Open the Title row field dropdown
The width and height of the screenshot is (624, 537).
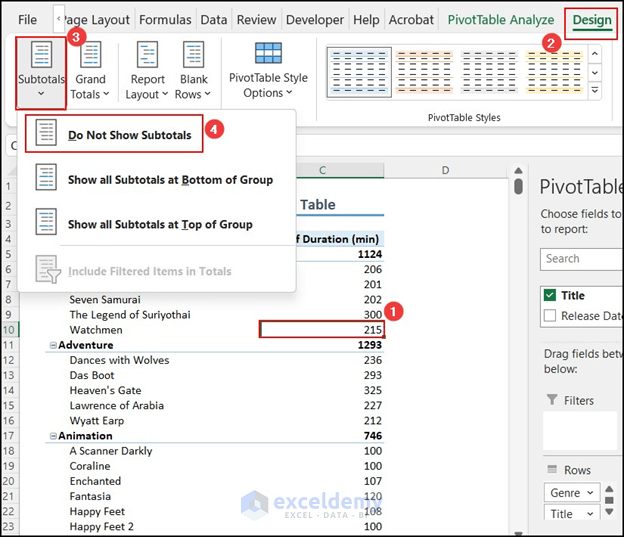click(572, 513)
